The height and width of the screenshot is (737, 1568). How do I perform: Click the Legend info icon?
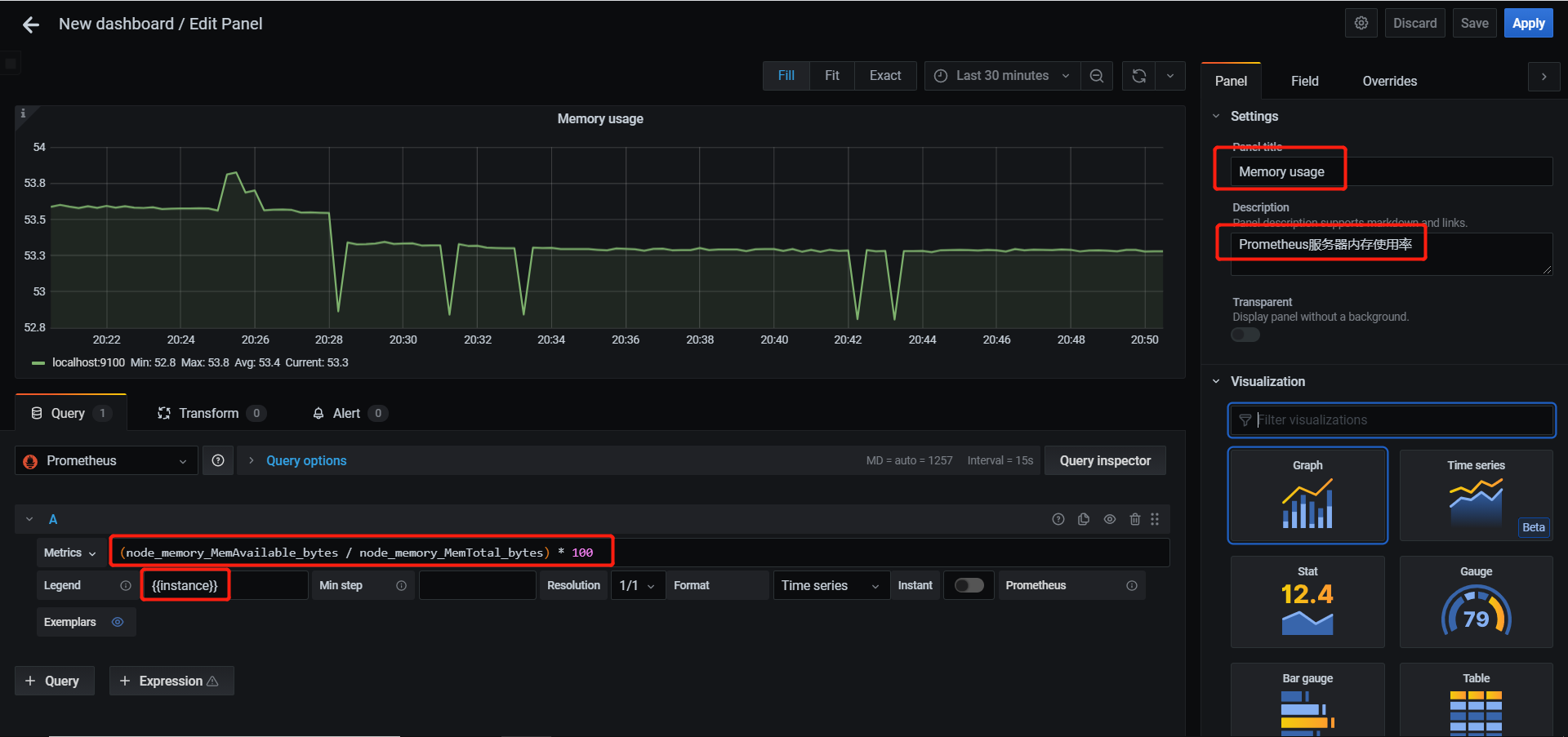point(126,585)
